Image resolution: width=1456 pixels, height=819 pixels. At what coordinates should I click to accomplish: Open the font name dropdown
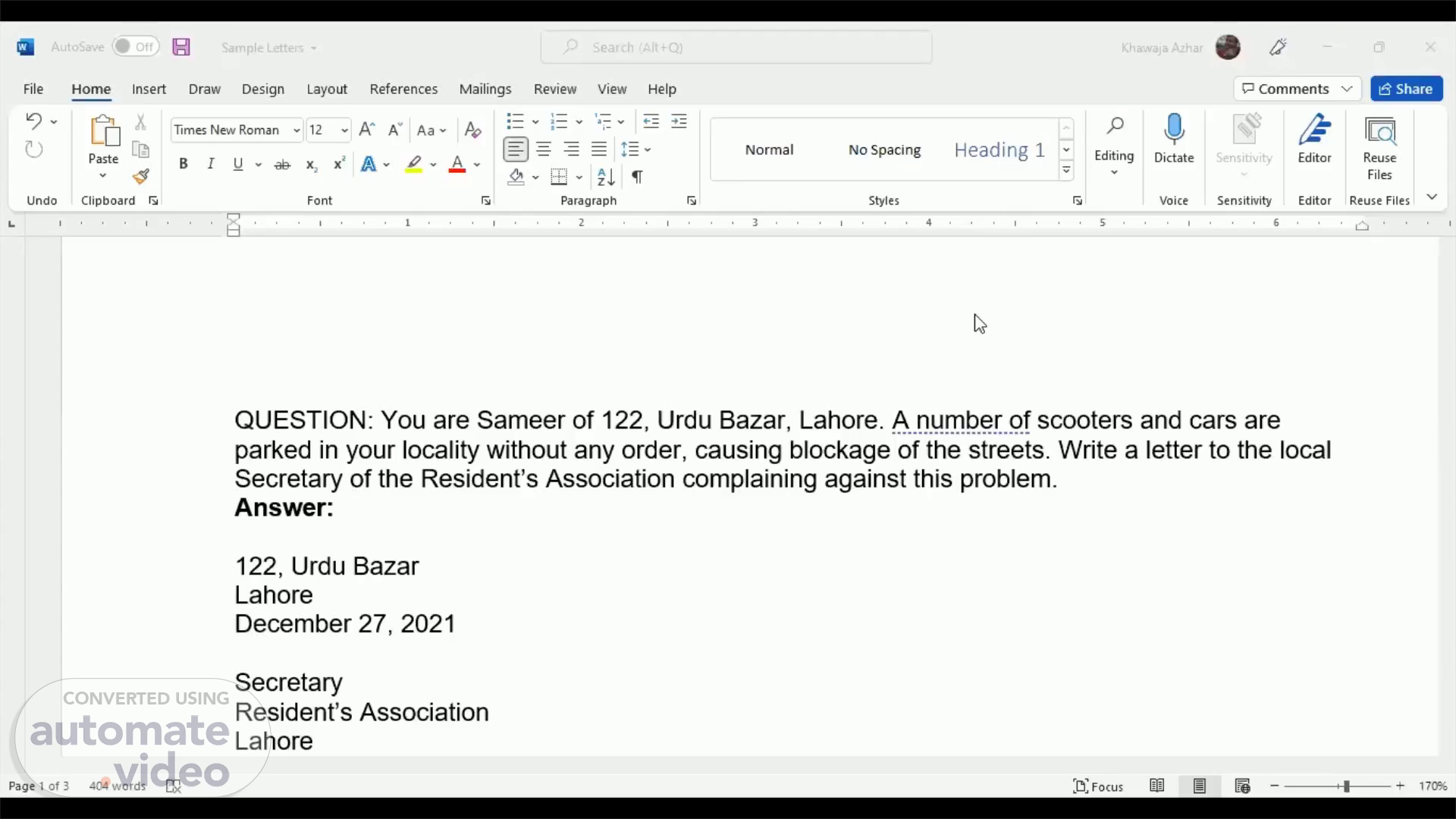[x=297, y=130]
